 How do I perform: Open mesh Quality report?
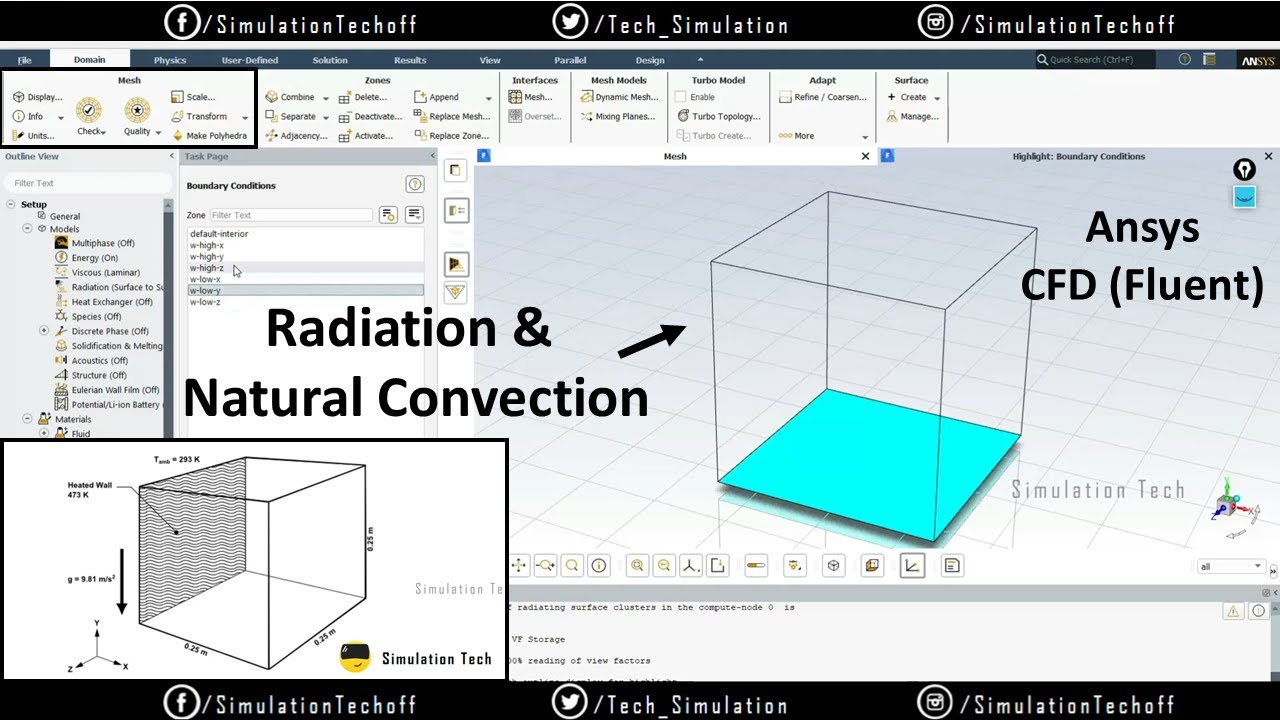tap(137, 117)
